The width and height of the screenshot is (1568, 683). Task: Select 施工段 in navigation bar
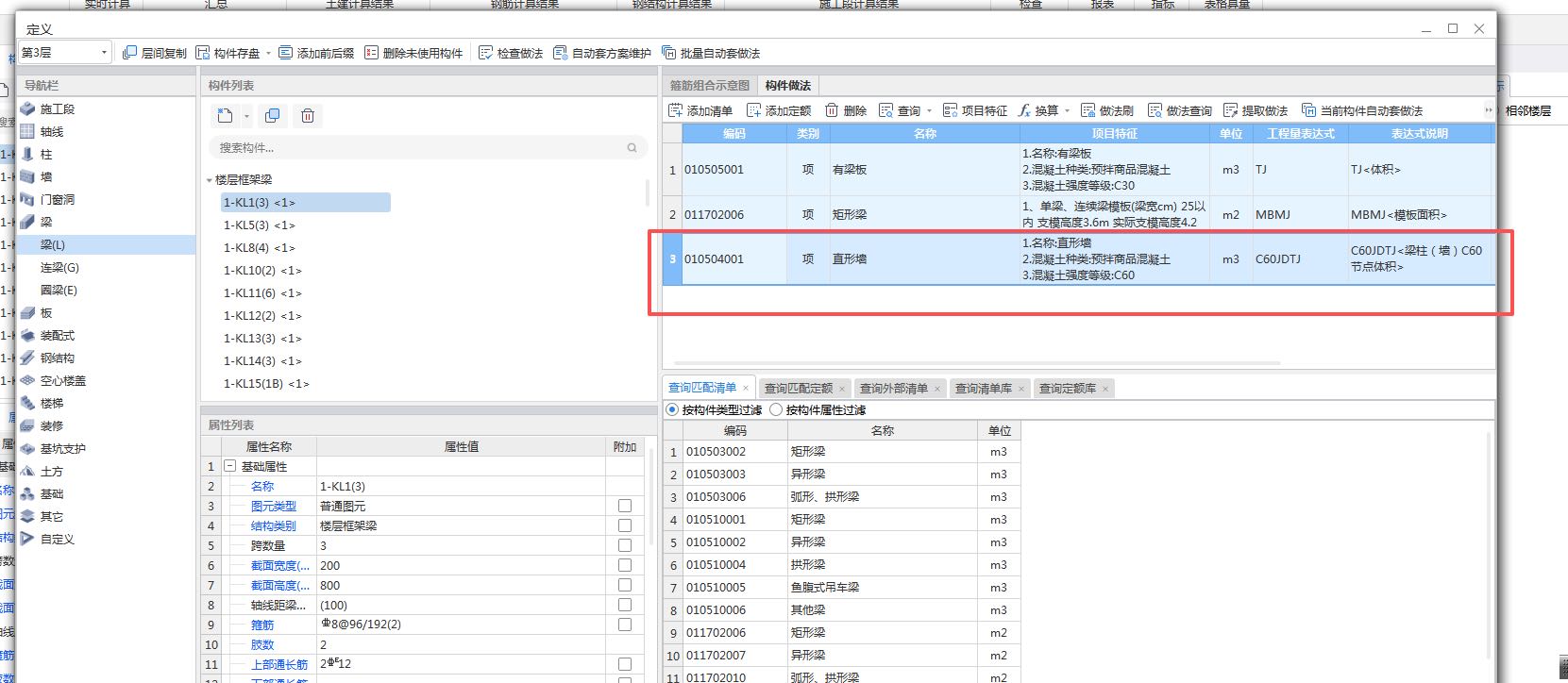point(57,109)
